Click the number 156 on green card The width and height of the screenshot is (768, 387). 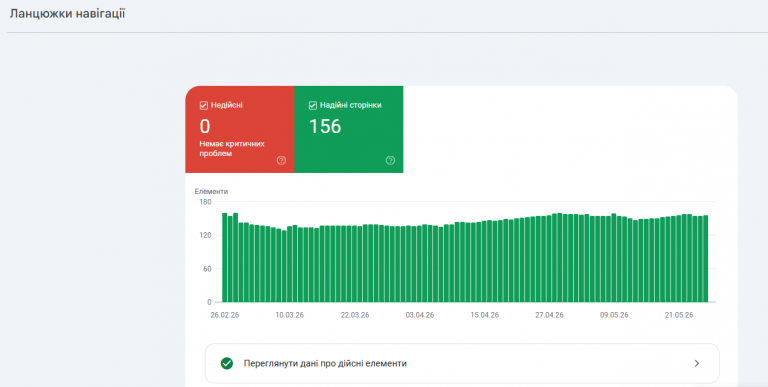[x=325, y=126]
